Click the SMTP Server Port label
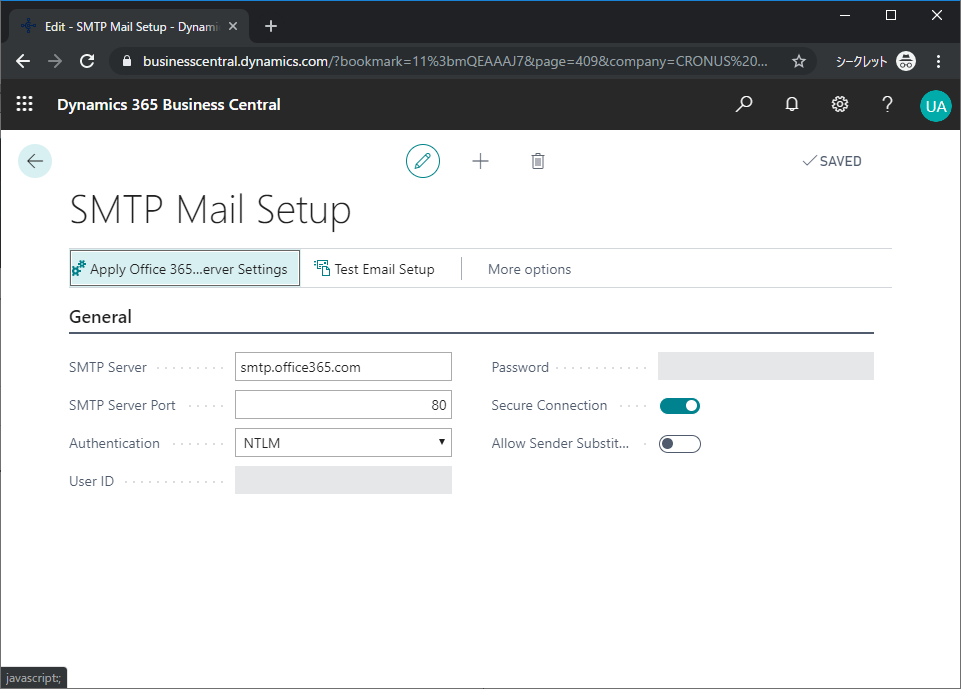This screenshot has width=961, height=689. pos(122,405)
